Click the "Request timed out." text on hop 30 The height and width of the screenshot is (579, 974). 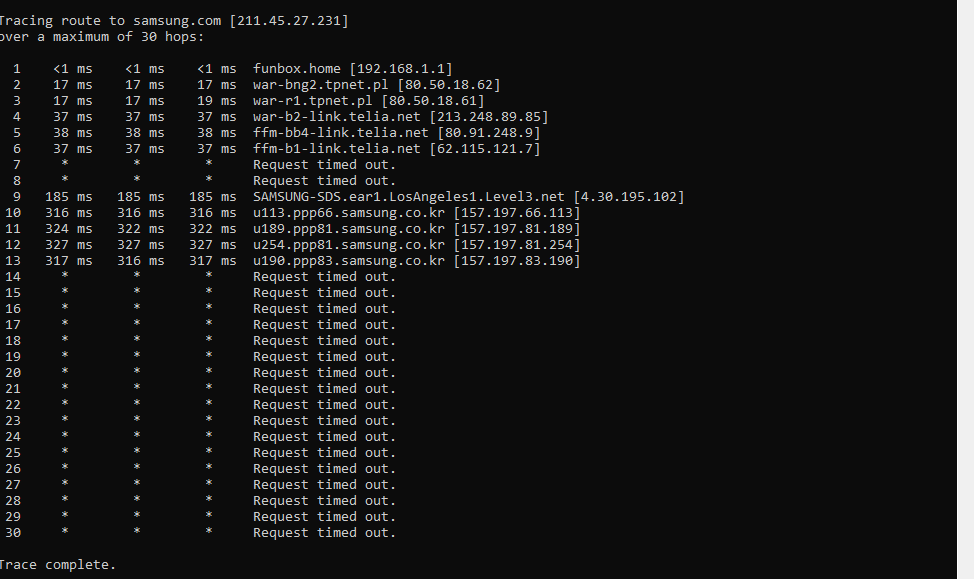coord(324,532)
